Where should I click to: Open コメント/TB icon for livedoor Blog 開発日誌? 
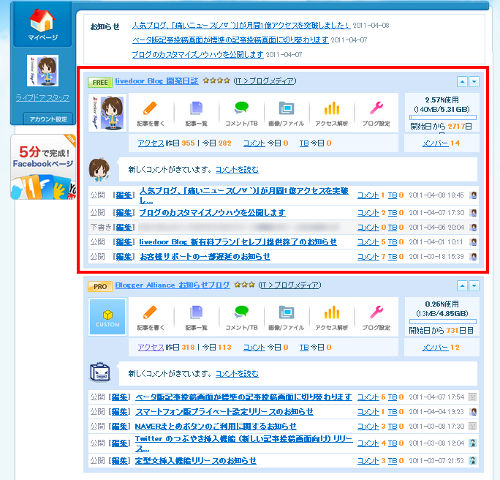click(x=241, y=108)
